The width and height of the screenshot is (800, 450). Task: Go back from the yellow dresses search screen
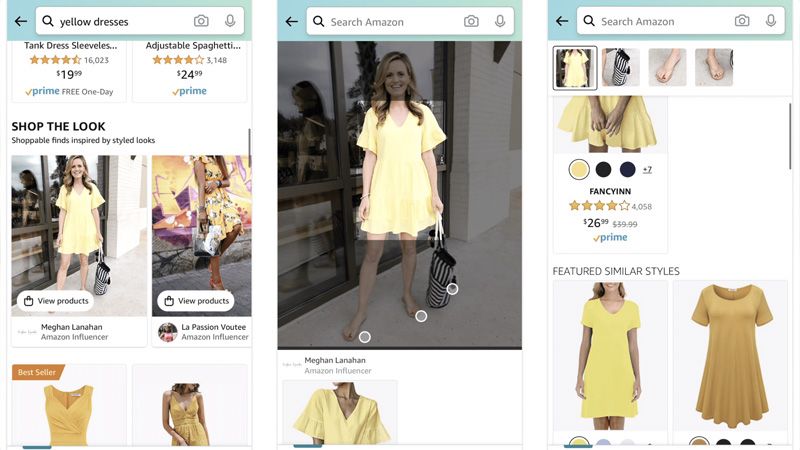pos(21,21)
